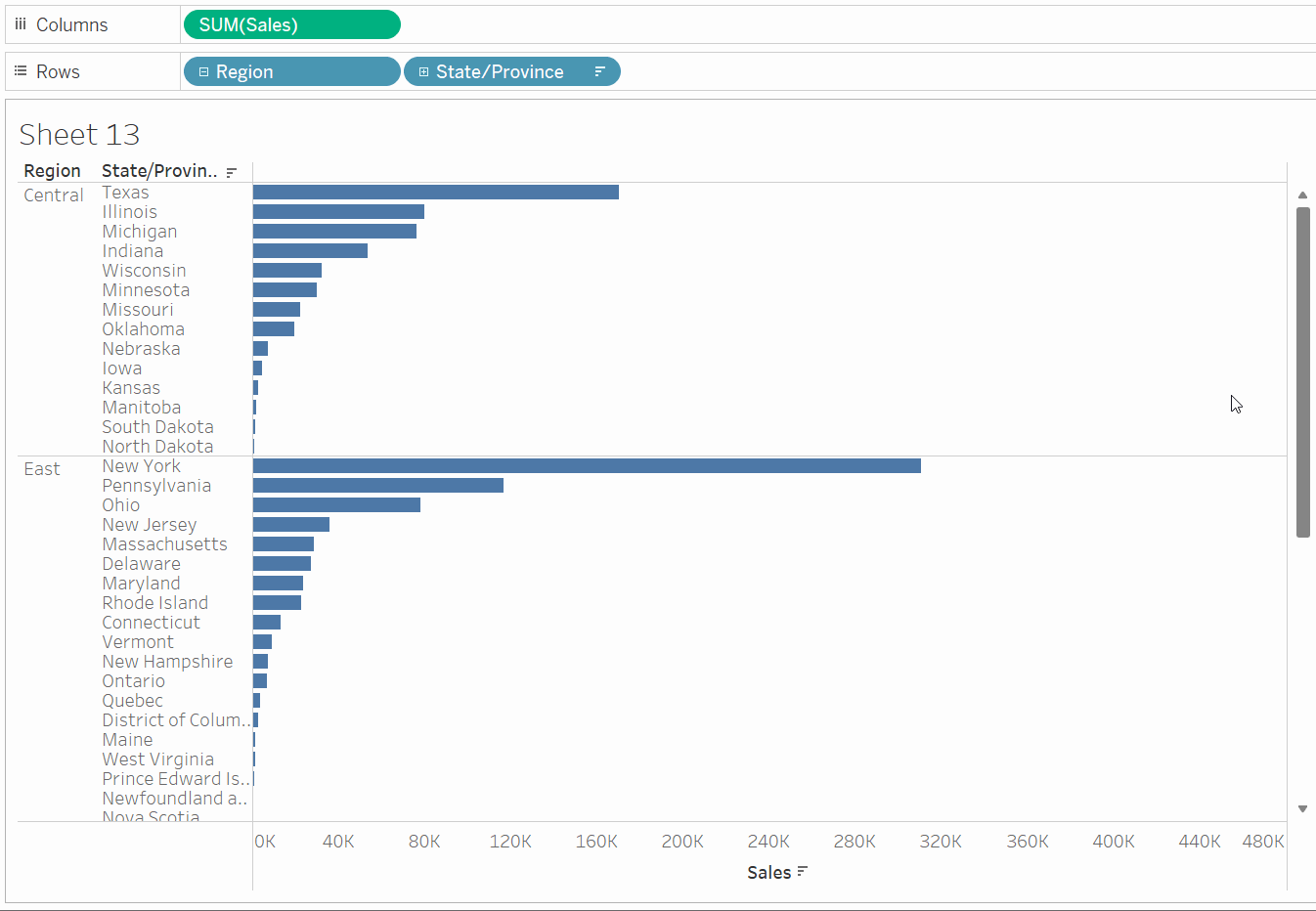Image resolution: width=1316 pixels, height=911 pixels.
Task: Select the Region pill text in Rows
Action: click(x=244, y=71)
